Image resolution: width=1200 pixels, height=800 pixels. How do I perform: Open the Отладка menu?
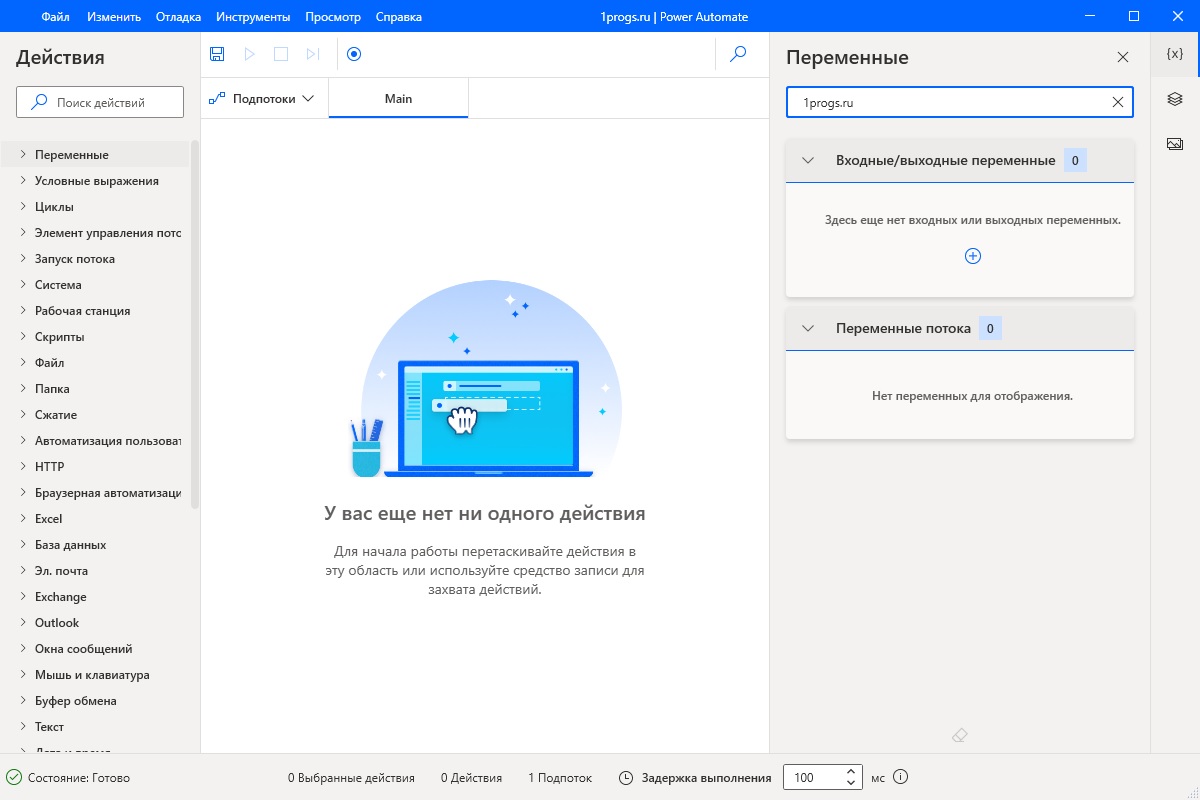[179, 17]
